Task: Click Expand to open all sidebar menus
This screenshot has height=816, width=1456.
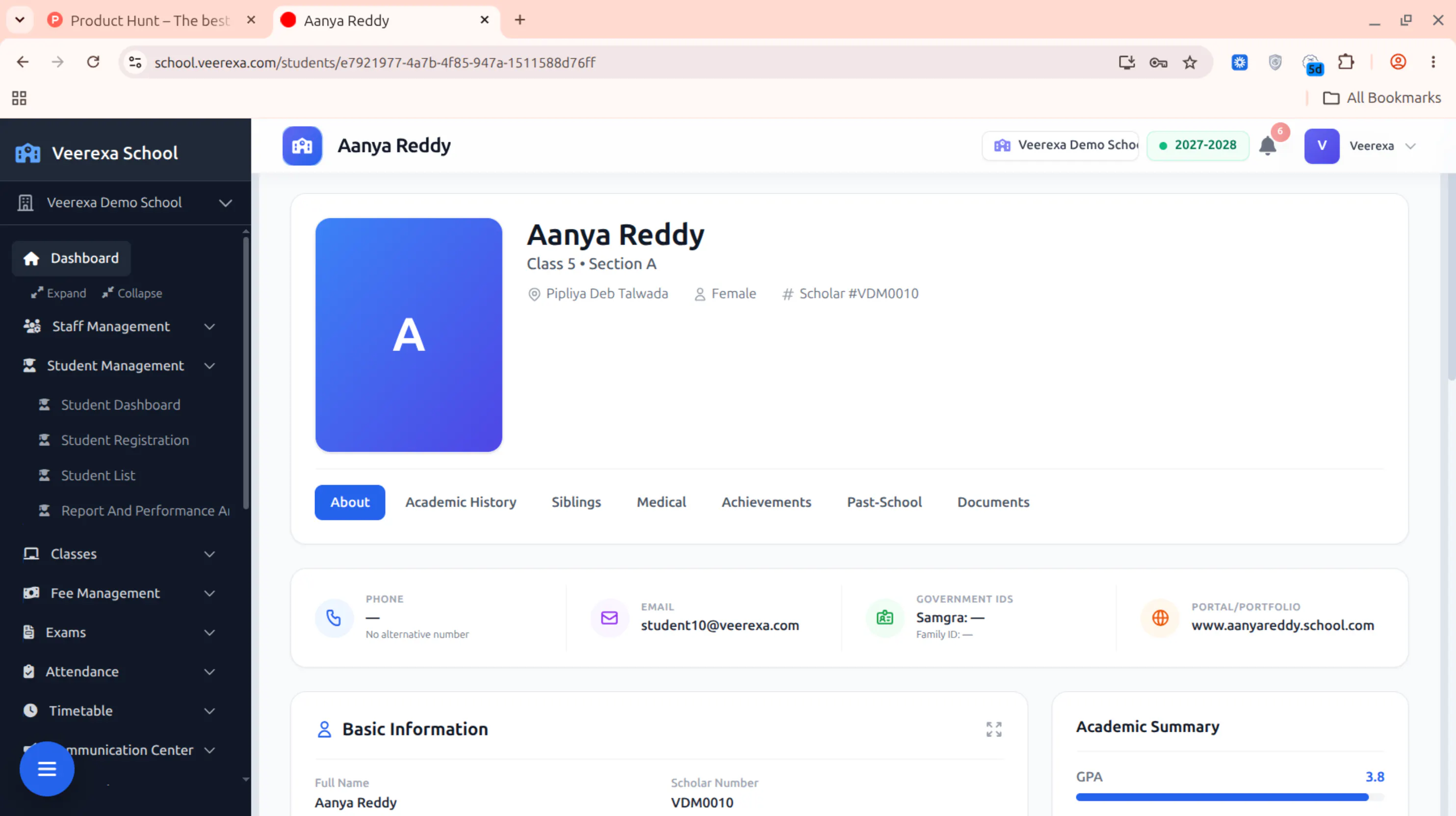Action: coord(59,293)
